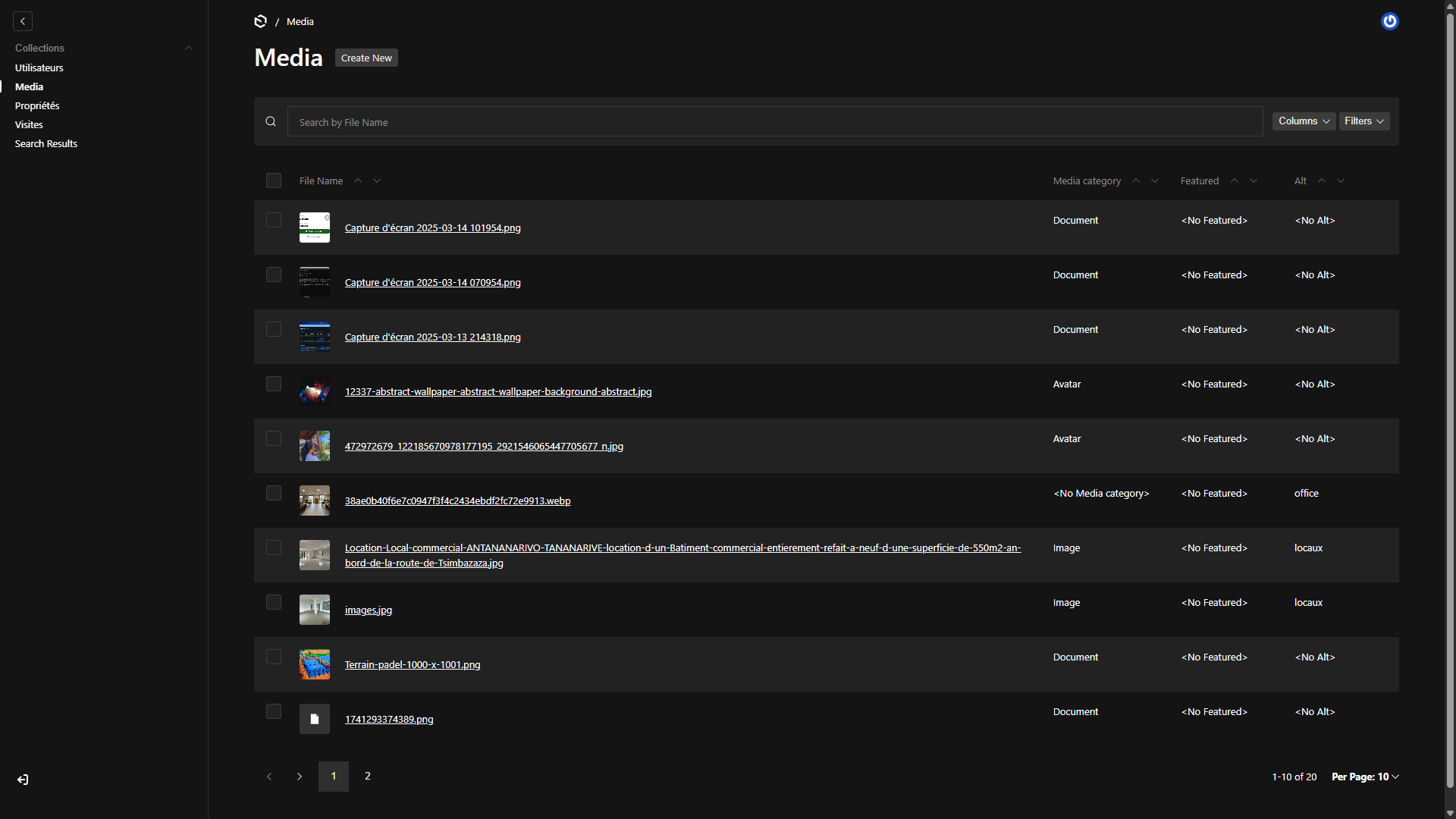Open the Per Page dropdown
This screenshot has width=1456, height=819.
click(1365, 777)
